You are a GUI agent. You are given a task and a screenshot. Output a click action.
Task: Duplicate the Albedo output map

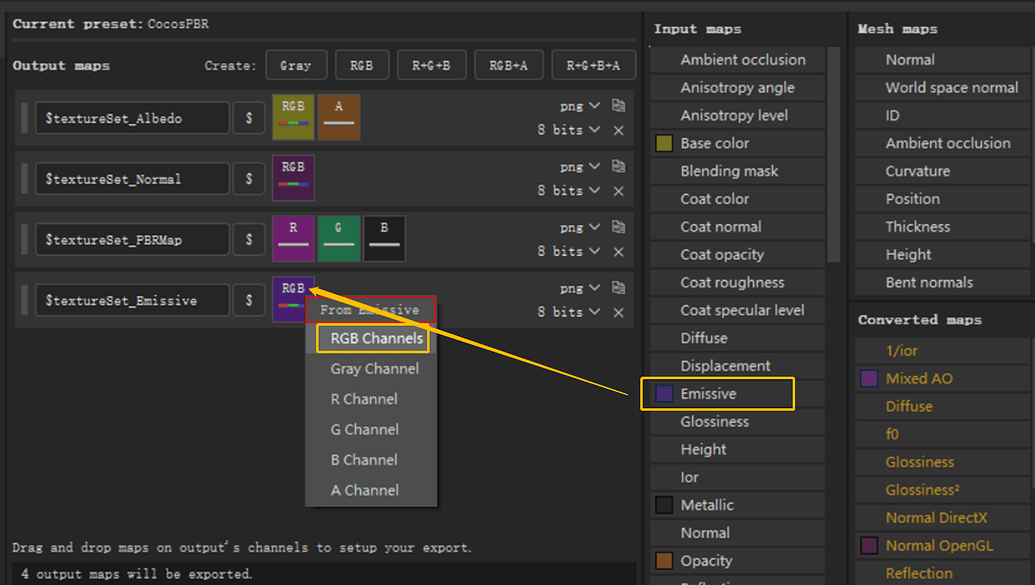(x=619, y=105)
